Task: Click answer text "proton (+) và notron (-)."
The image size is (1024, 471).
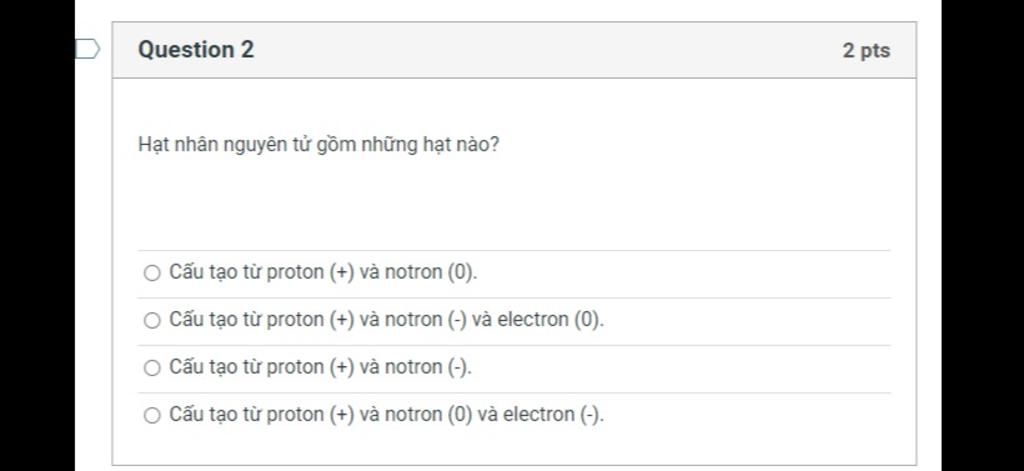Action: pos(320,367)
